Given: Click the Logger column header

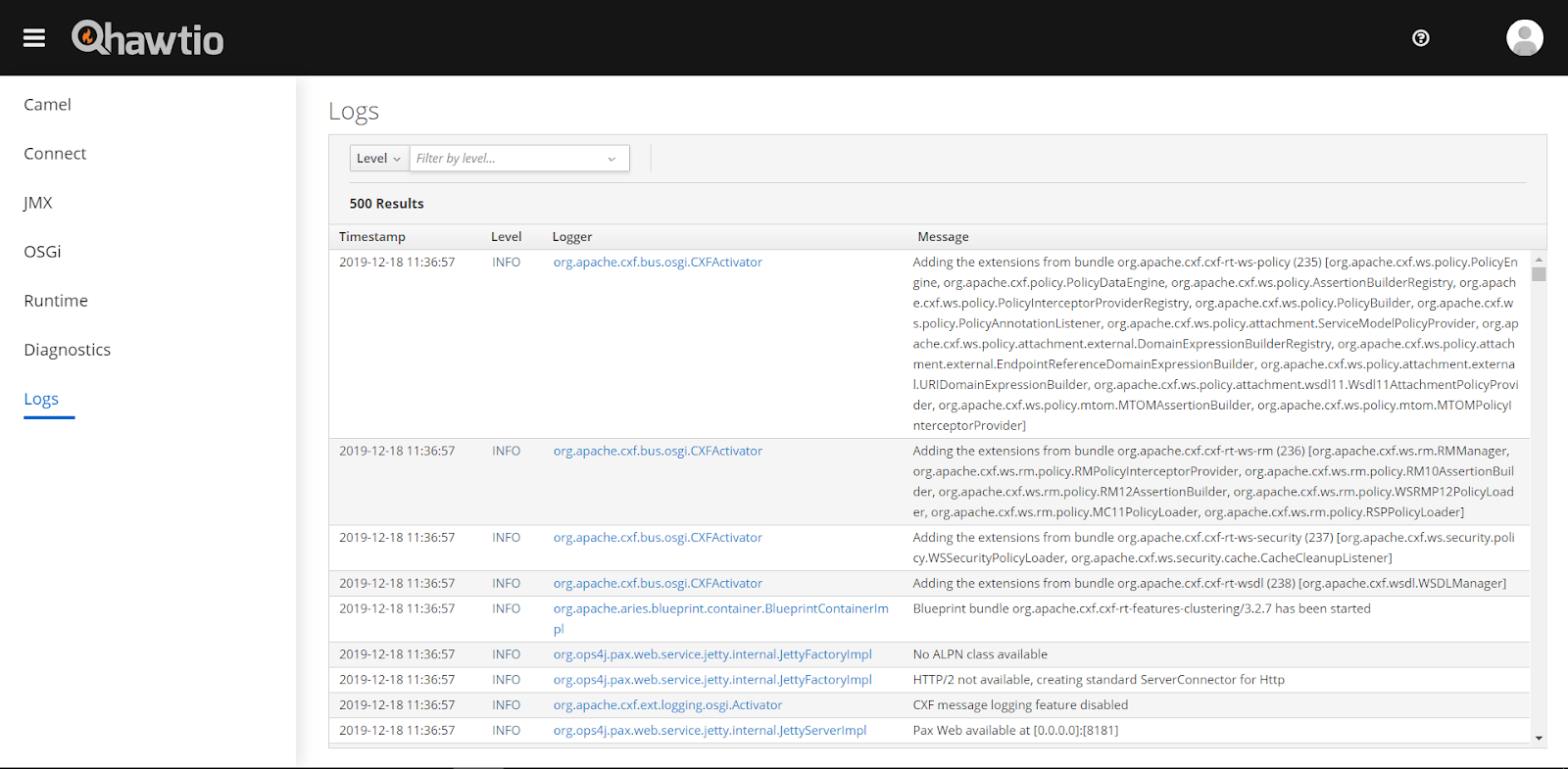Looking at the screenshot, I should click(x=572, y=237).
